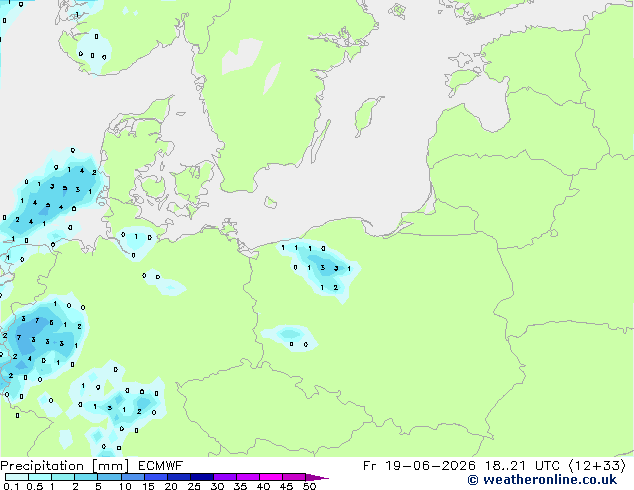Click the 25–30 mm navy legend swatch
Viewport: 634px width, 490px height.
(201, 477)
